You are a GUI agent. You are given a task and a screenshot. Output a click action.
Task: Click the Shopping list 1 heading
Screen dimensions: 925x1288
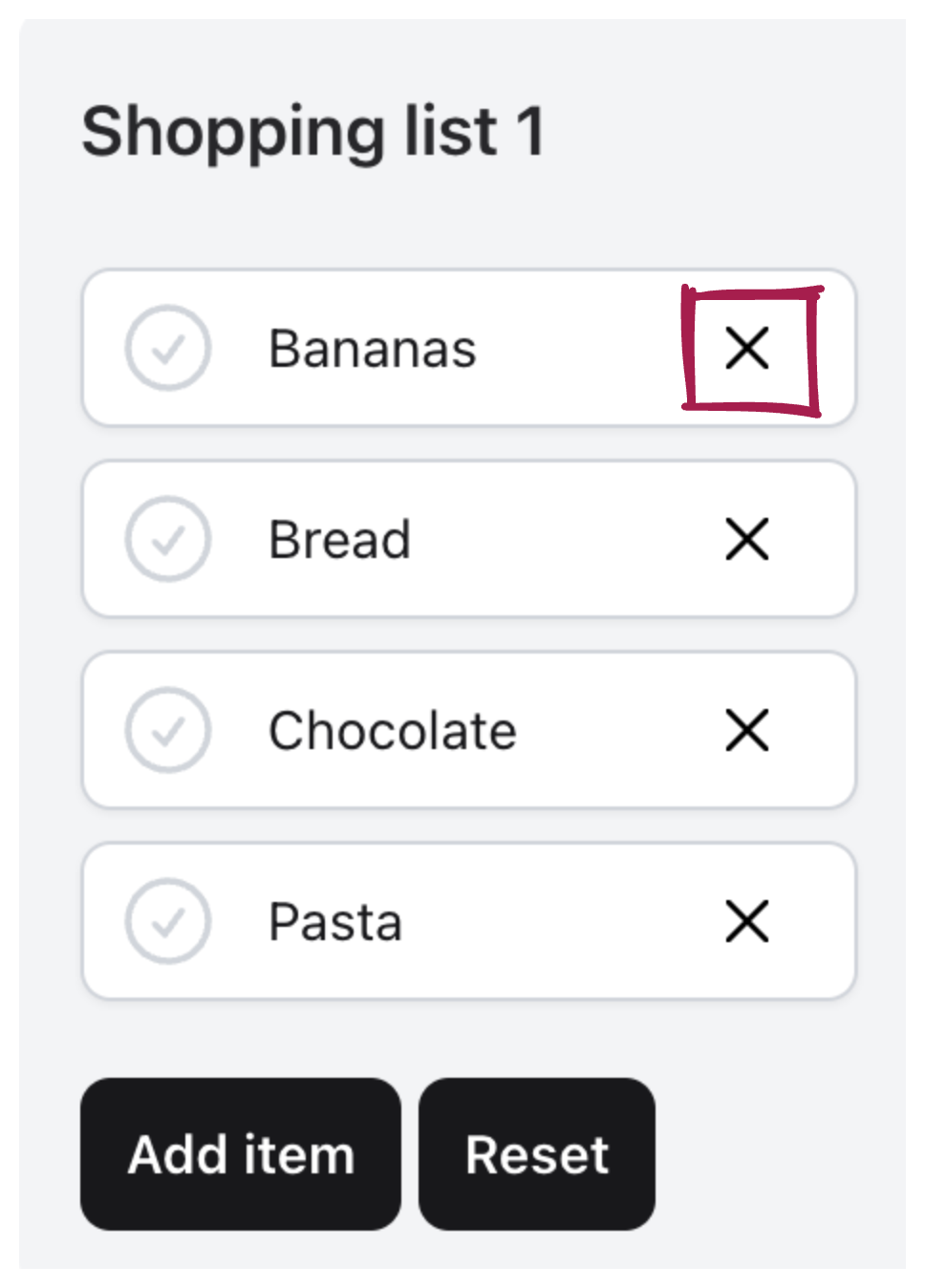point(313,131)
